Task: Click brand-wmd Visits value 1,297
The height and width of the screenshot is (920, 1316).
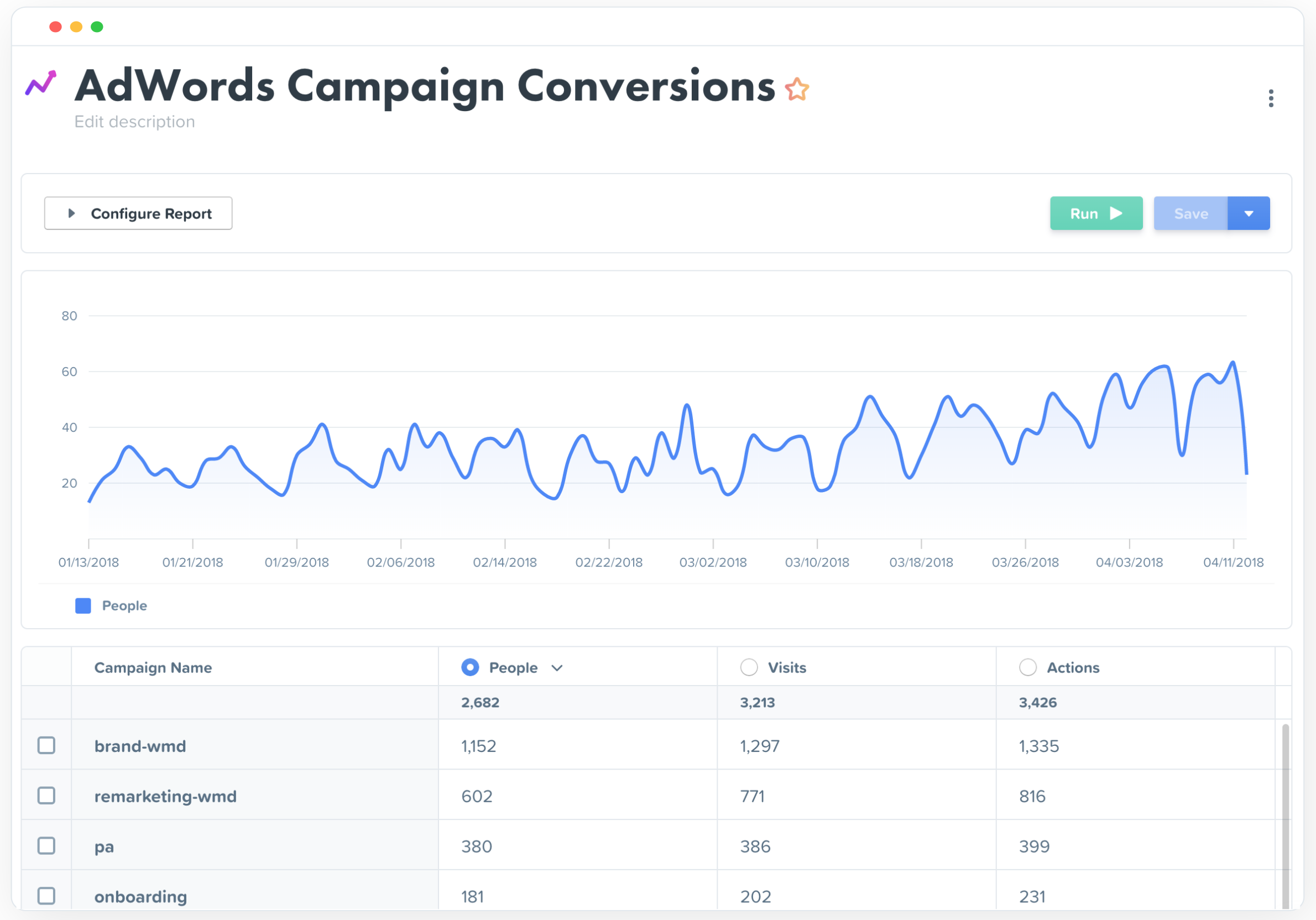Action: 759,746
